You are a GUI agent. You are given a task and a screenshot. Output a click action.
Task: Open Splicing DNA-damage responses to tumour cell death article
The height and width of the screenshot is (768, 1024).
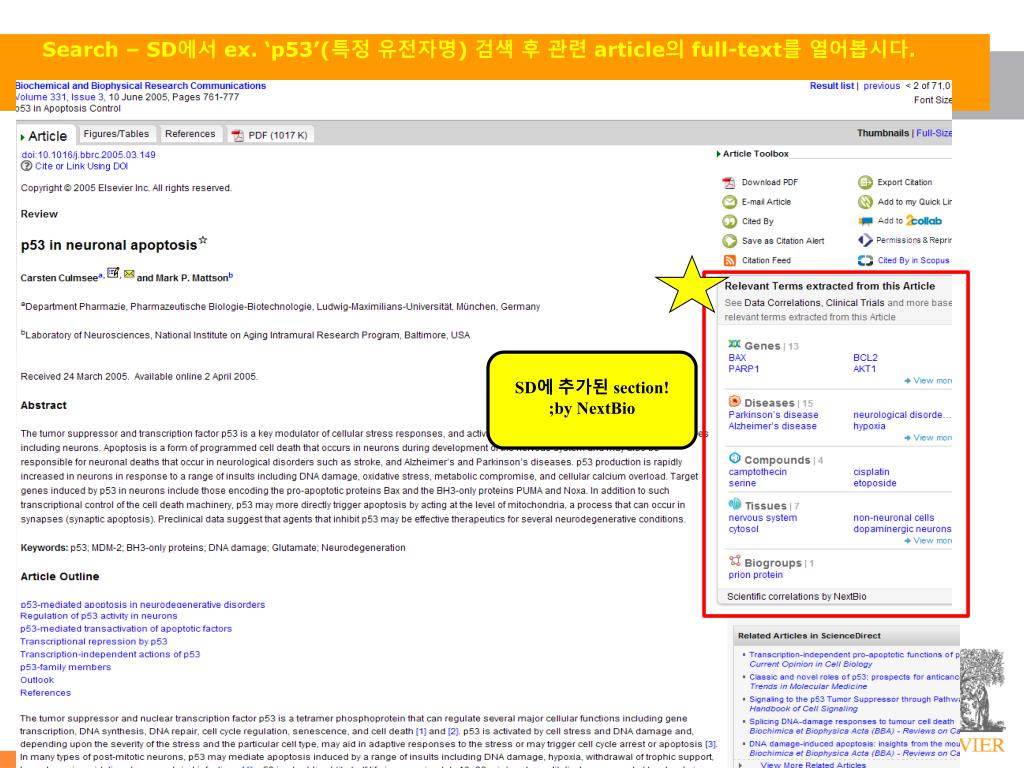[x=852, y=722]
